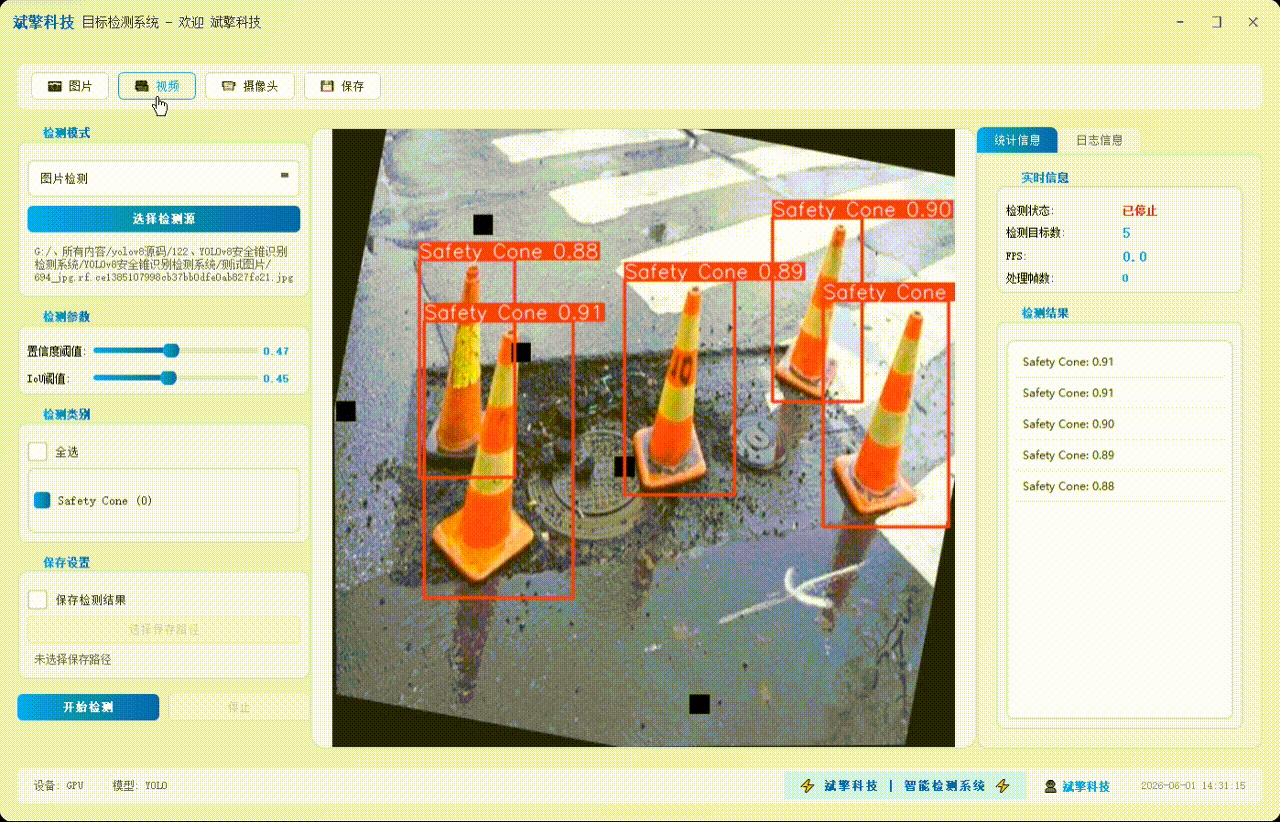Toggle the 全选 checkbox
Viewport: 1280px width, 822px height.
point(38,452)
